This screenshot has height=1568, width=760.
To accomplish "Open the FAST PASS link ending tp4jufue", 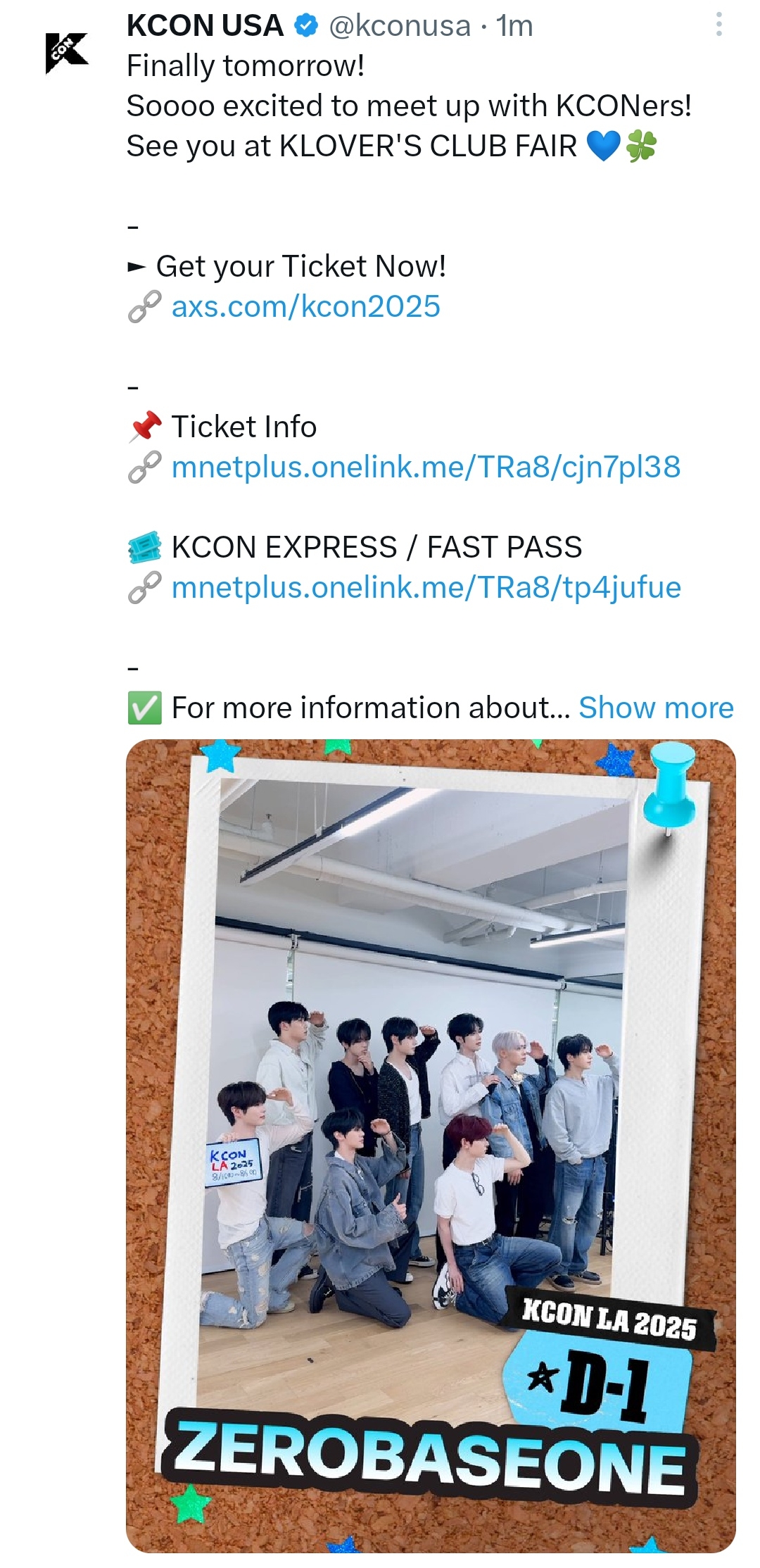I will 426,588.
